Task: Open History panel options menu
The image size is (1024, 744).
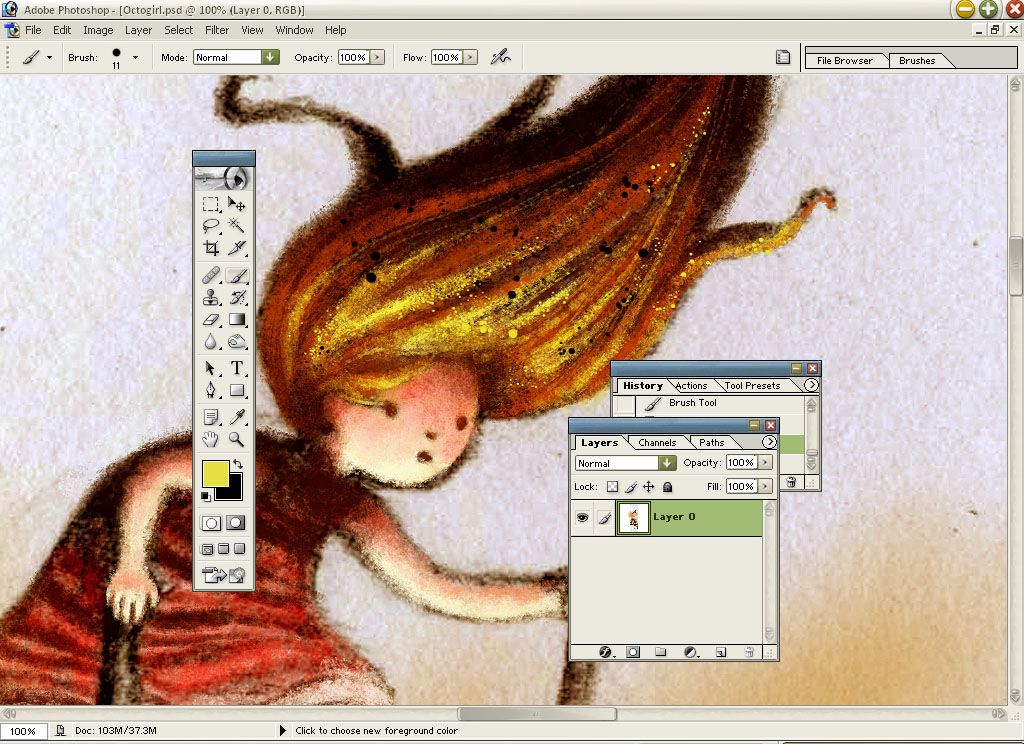Action: coord(811,385)
